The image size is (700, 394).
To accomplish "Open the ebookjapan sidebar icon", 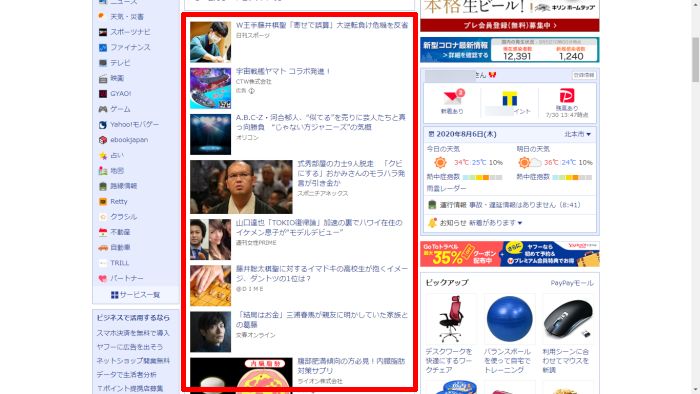I will (x=103, y=140).
